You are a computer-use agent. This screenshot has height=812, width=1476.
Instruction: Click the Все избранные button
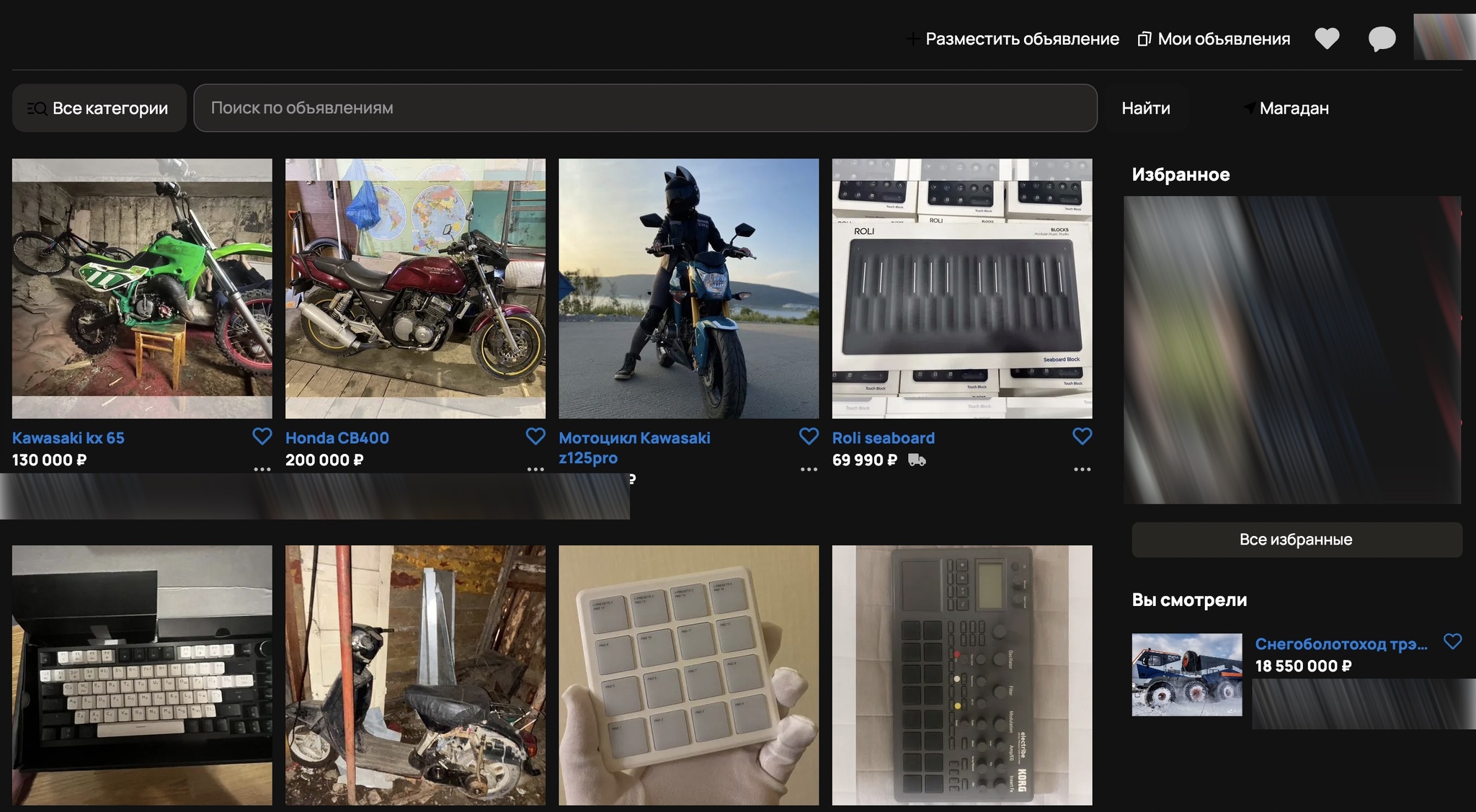coord(1296,540)
